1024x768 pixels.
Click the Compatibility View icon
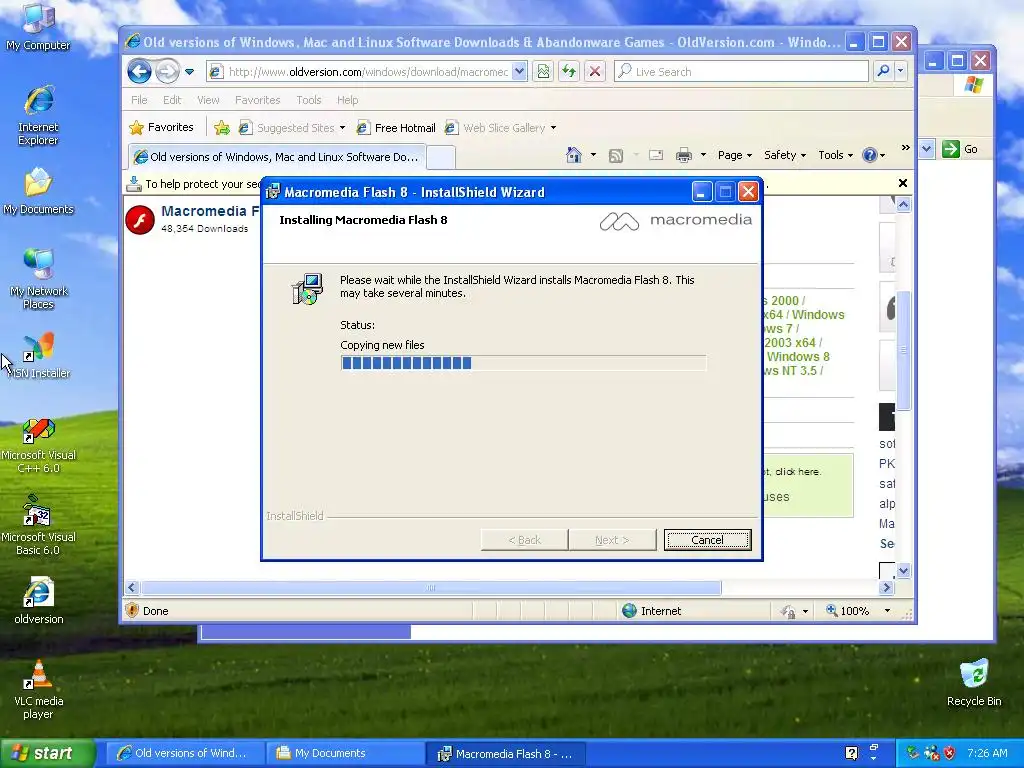click(x=543, y=72)
